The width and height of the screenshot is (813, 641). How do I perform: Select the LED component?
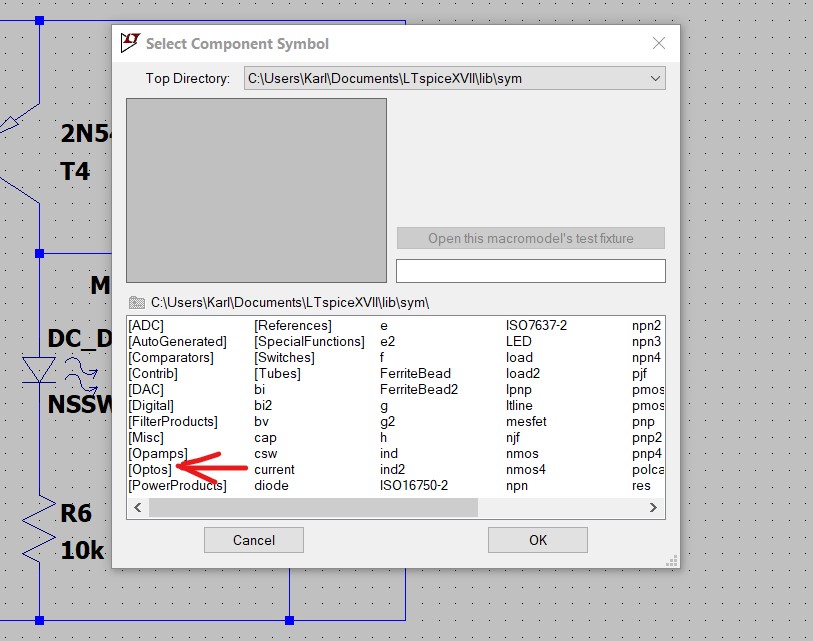518,342
